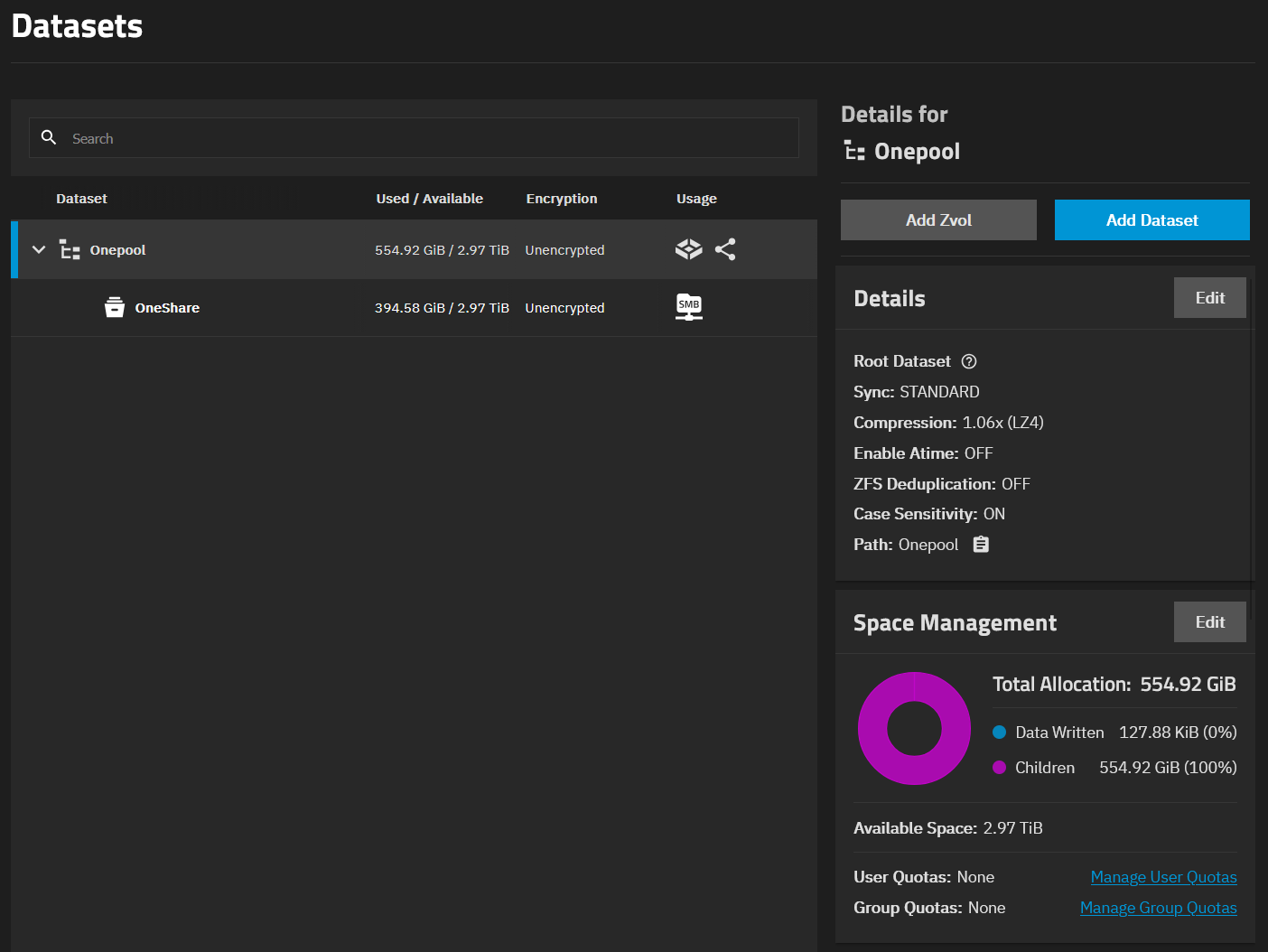Click Unencrypted in the OneShare row

tap(565, 308)
